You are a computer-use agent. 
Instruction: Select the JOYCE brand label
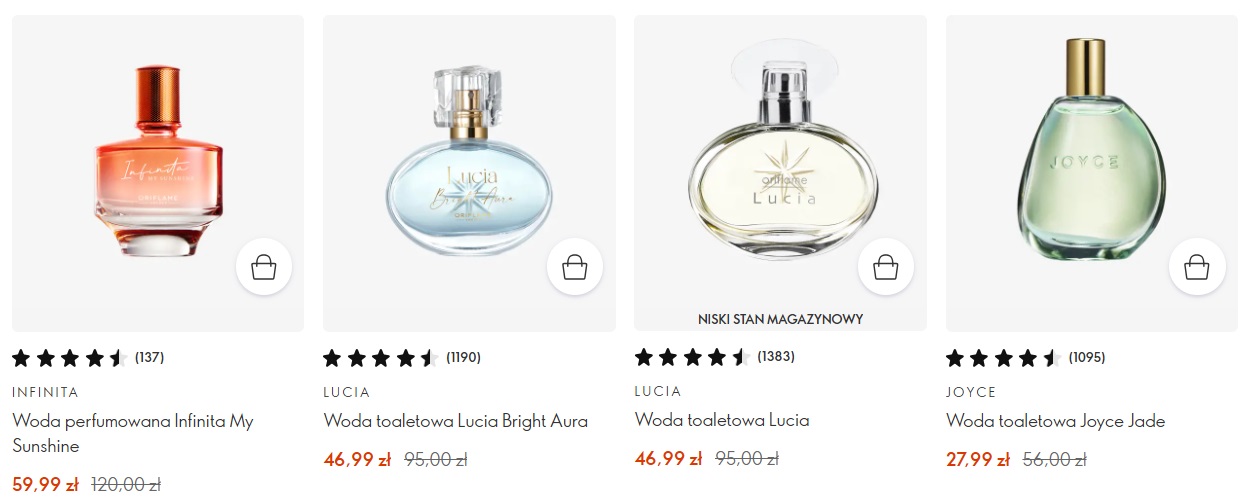pyautogui.click(x=971, y=392)
